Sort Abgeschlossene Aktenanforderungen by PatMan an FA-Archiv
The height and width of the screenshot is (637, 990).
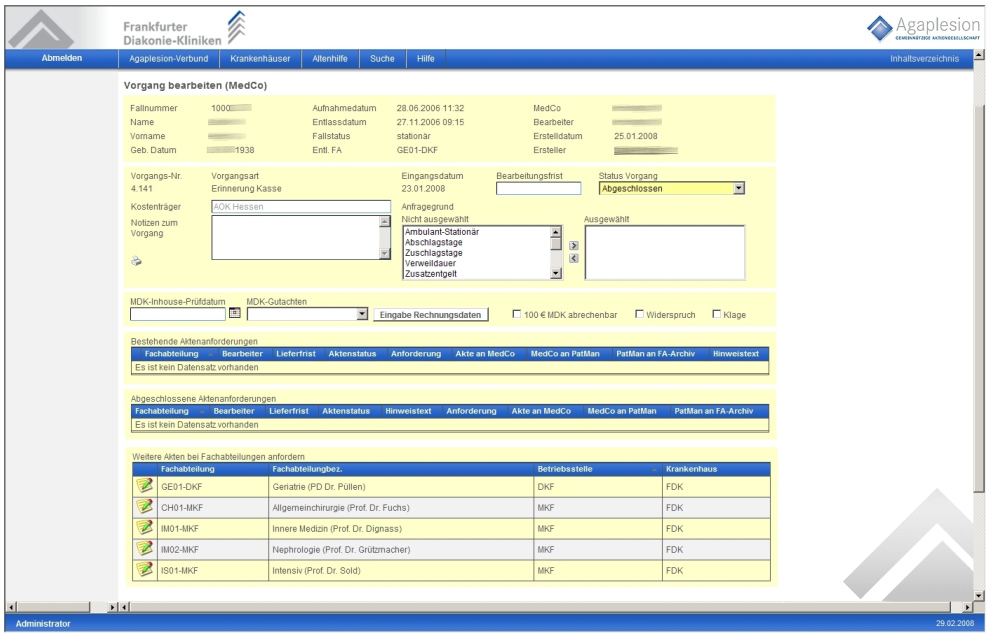713,411
